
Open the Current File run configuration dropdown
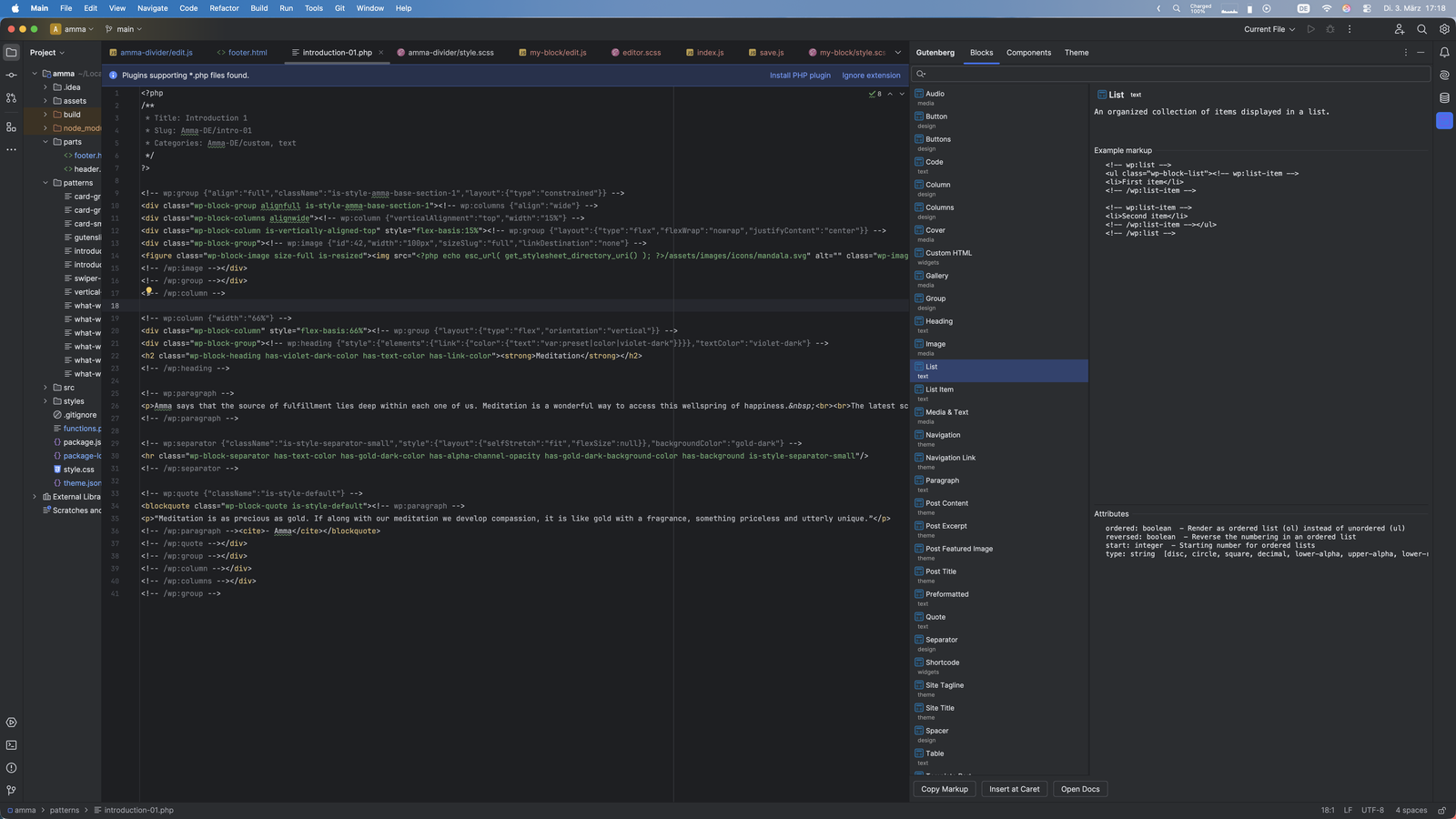click(x=1269, y=29)
